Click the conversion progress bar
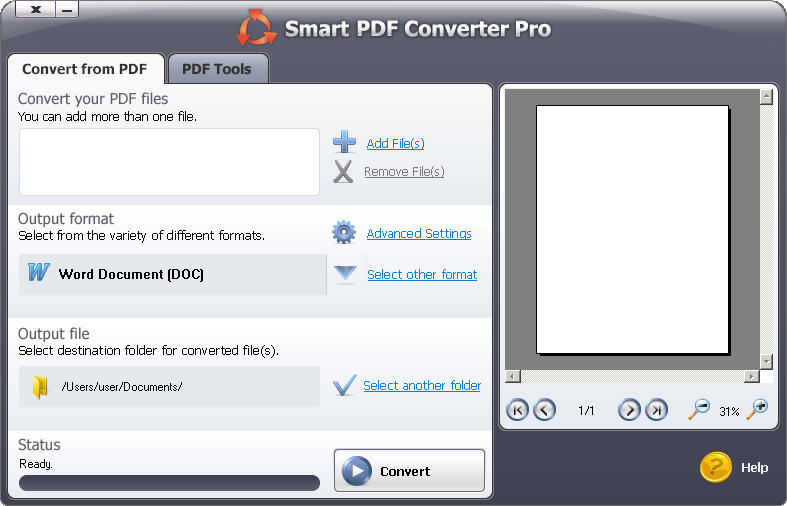 [169, 483]
